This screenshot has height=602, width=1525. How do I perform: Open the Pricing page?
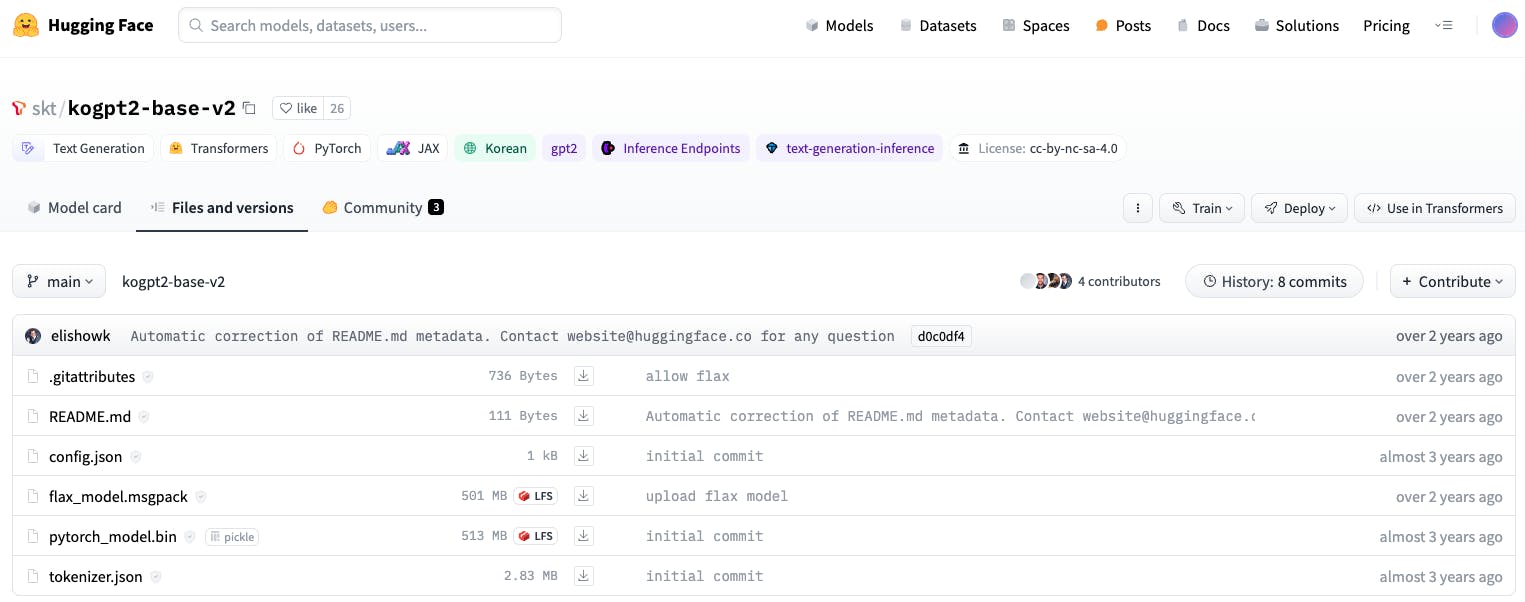[1386, 25]
